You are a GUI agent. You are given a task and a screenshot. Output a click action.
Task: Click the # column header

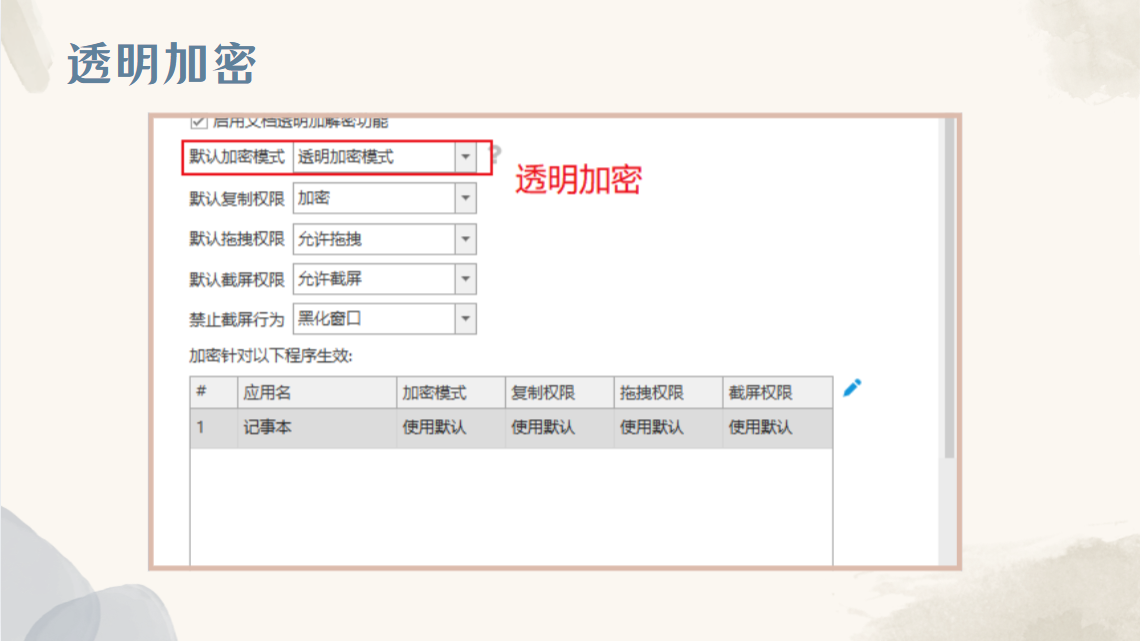pos(214,392)
